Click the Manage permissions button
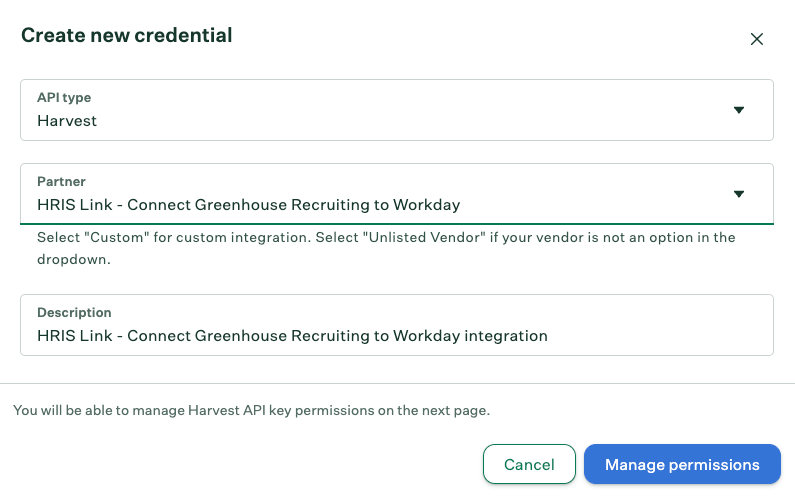The width and height of the screenshot is (795, 499). point(682,464)
